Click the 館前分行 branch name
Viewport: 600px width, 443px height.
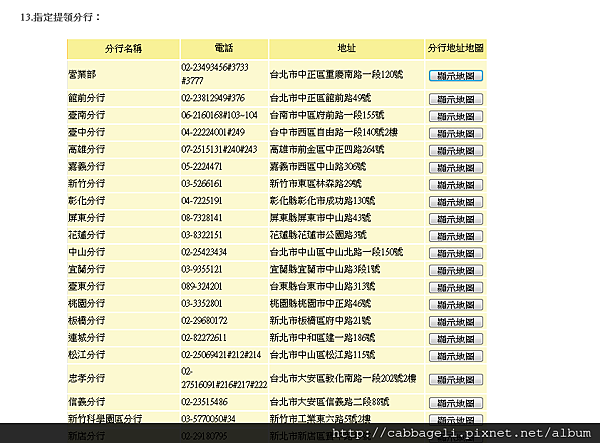click(86, 98)
